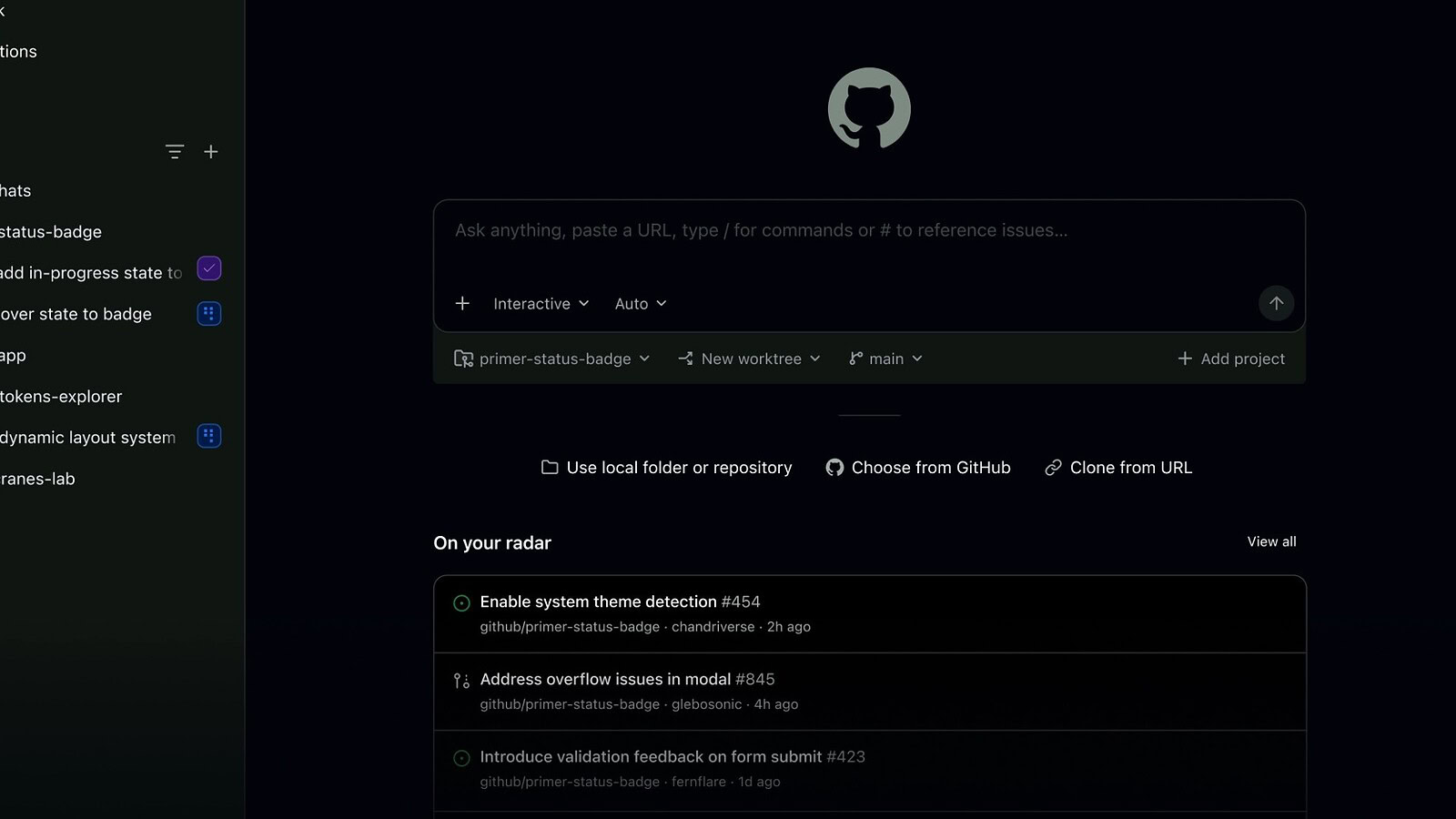Viewport: 1456px width, 819px height.
Task: Click the open issue icon for #423
Action: point(461,758)
